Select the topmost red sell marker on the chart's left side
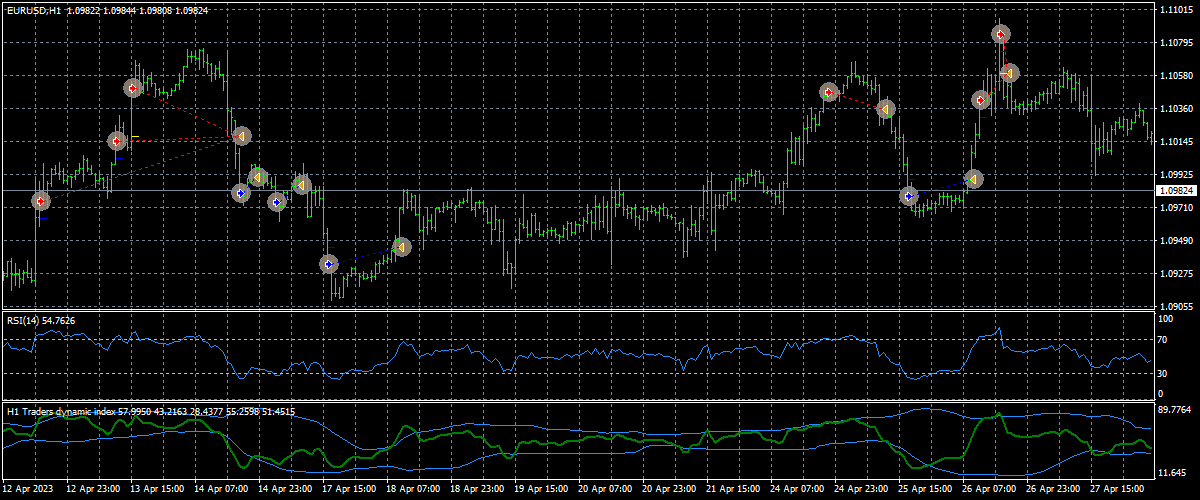Screen dimensions: 1200x500 tap(133, 88)
